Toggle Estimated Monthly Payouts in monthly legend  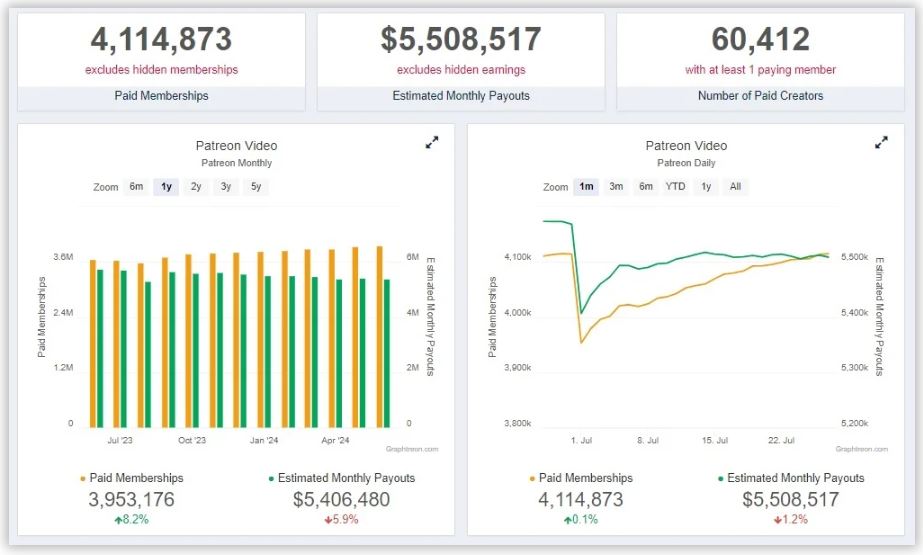pos(341,478)
